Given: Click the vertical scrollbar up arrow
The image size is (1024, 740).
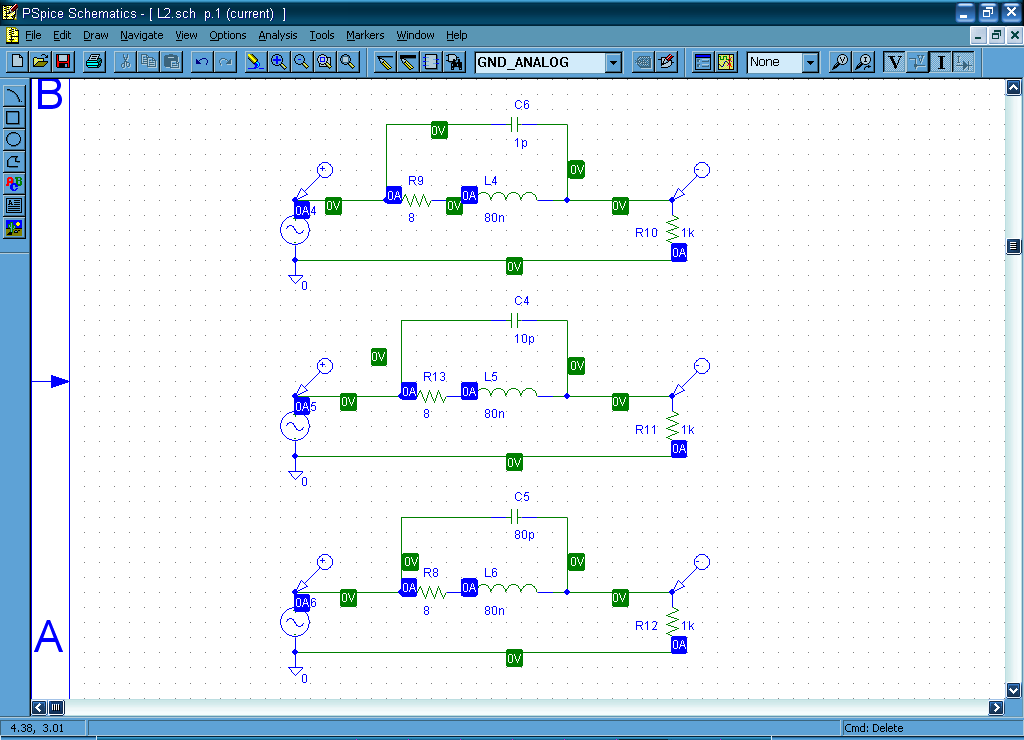Looking at the screenshot, I should click(x=1013, y=88).
